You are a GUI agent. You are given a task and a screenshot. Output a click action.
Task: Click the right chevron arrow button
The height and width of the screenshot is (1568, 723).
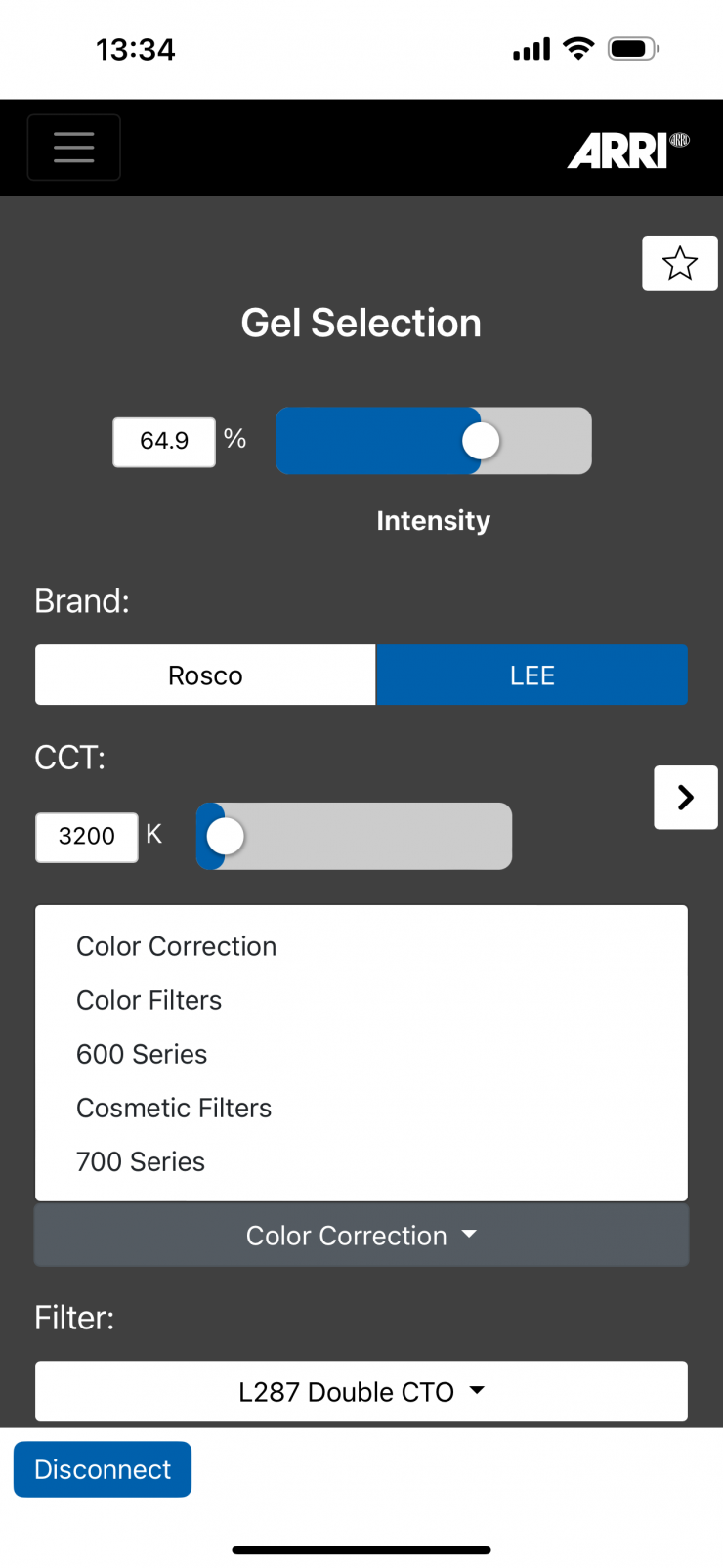pos(685,798)
